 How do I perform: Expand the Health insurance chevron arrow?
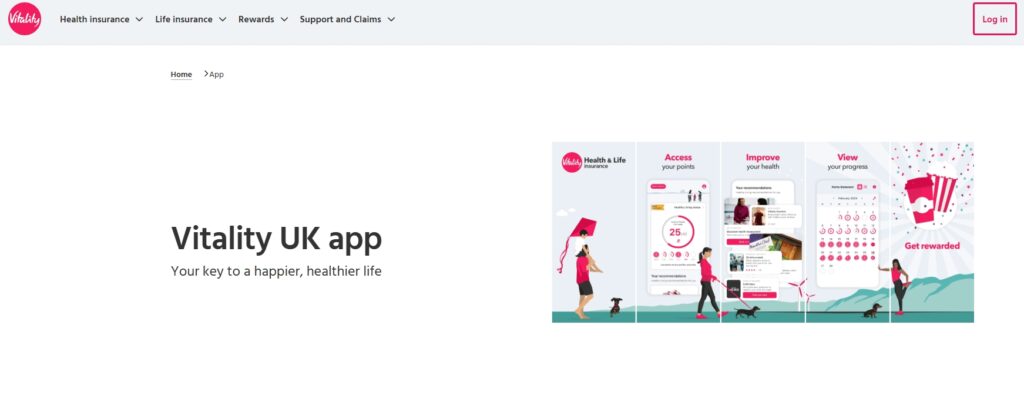tap(139, 20)
